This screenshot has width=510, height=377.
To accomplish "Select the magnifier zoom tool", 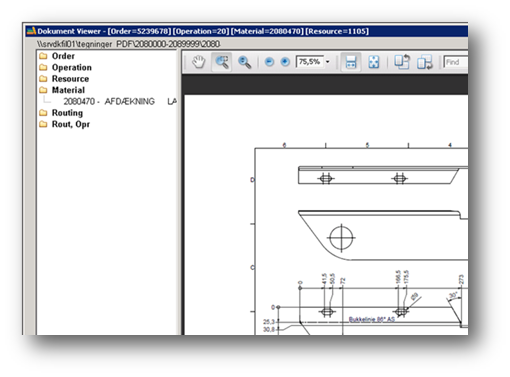I will pos(245,62).
